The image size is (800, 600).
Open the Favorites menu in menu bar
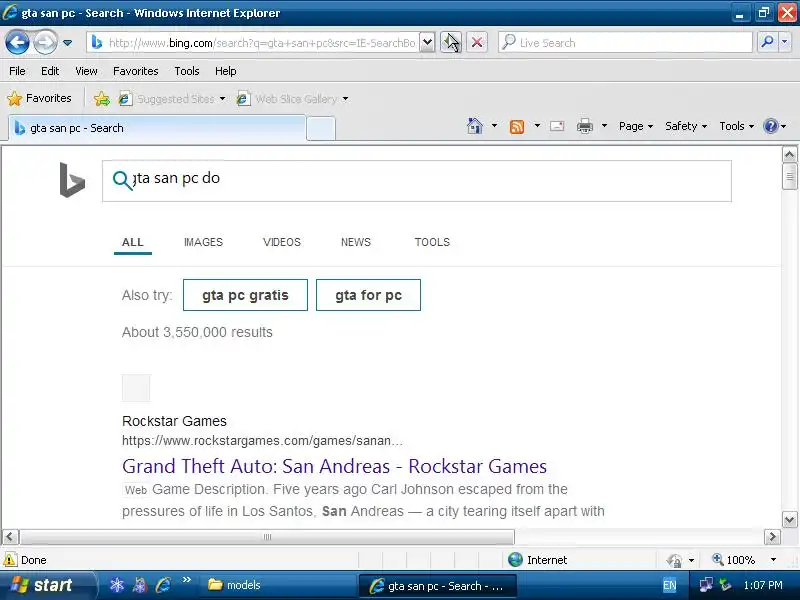click(135, 71)
